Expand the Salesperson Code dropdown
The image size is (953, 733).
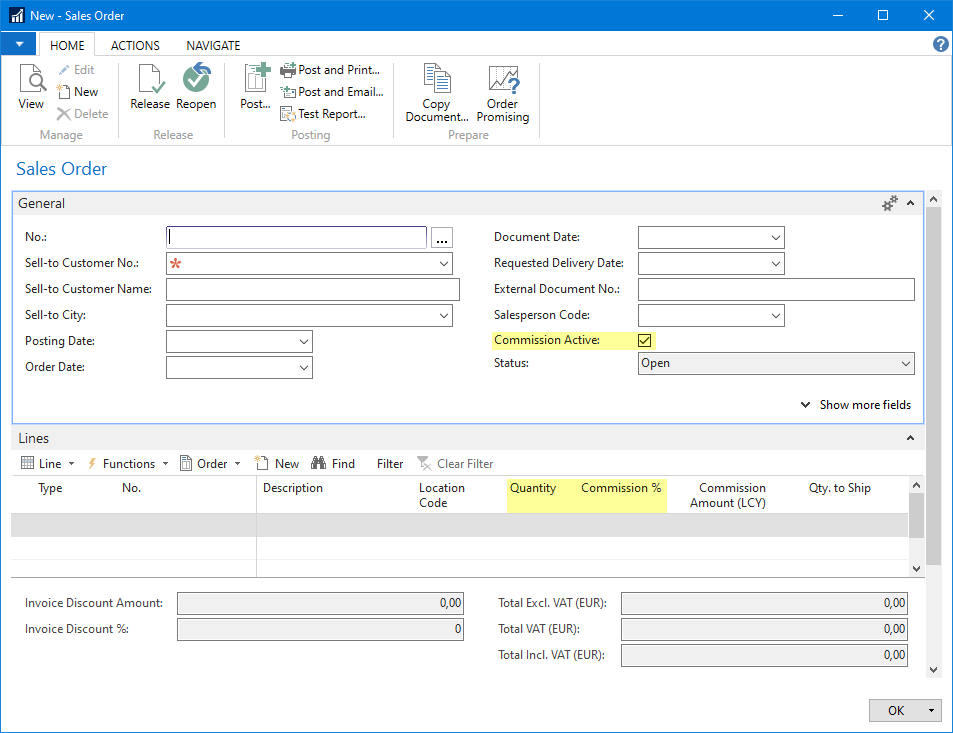pyautogui.click(x=775, y=316)
